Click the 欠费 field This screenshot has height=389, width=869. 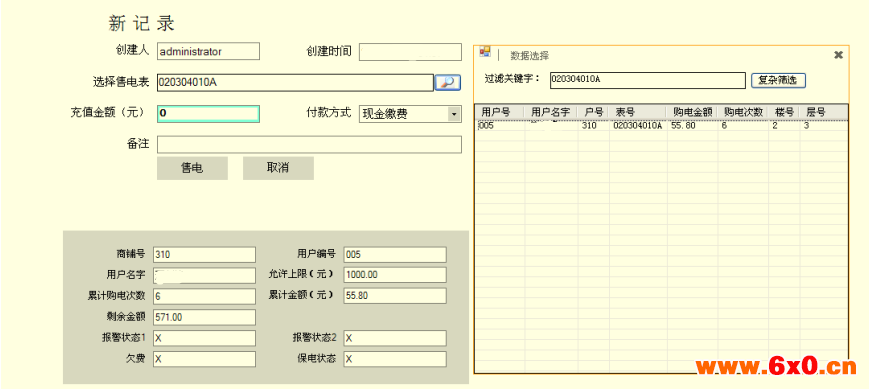coord(205,359)
